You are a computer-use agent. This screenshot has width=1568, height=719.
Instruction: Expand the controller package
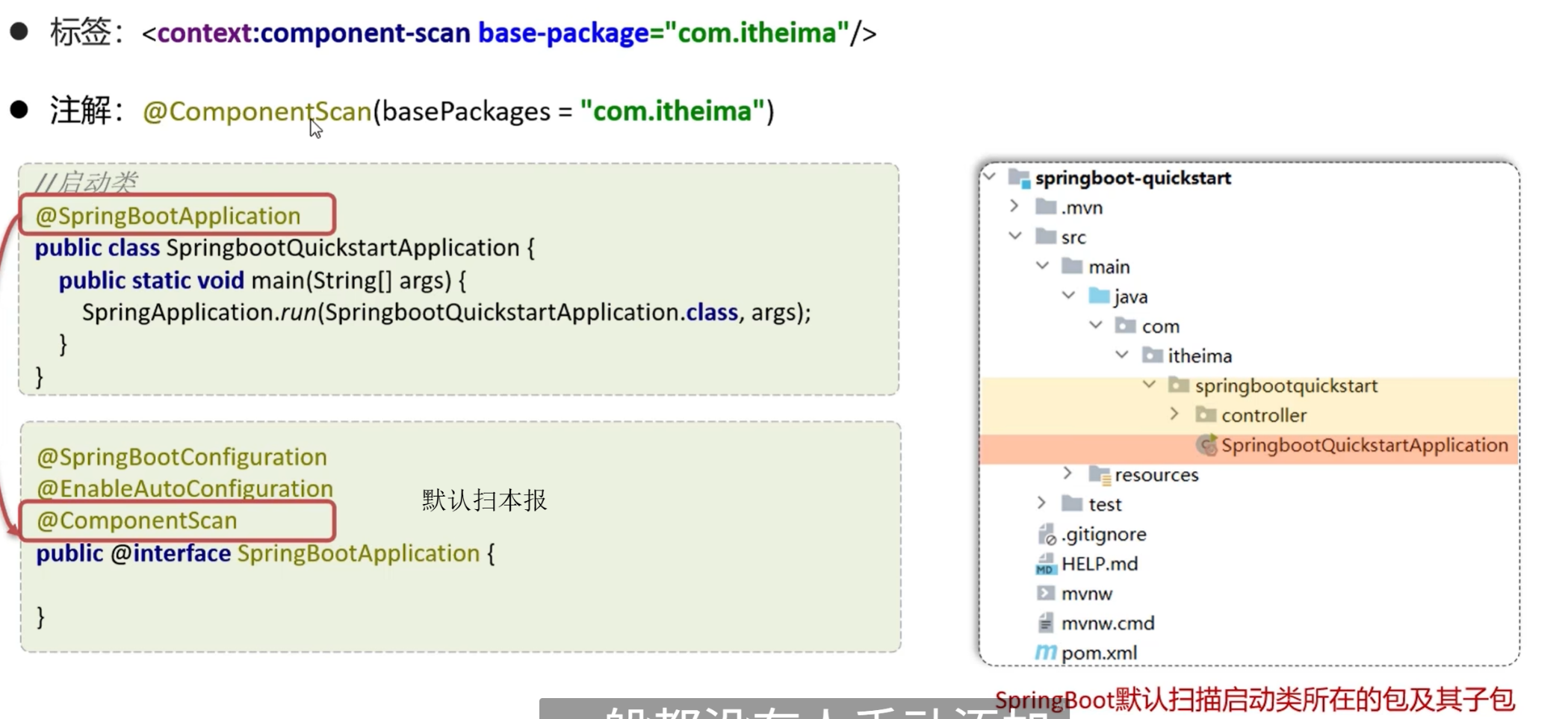point(1174,414)
